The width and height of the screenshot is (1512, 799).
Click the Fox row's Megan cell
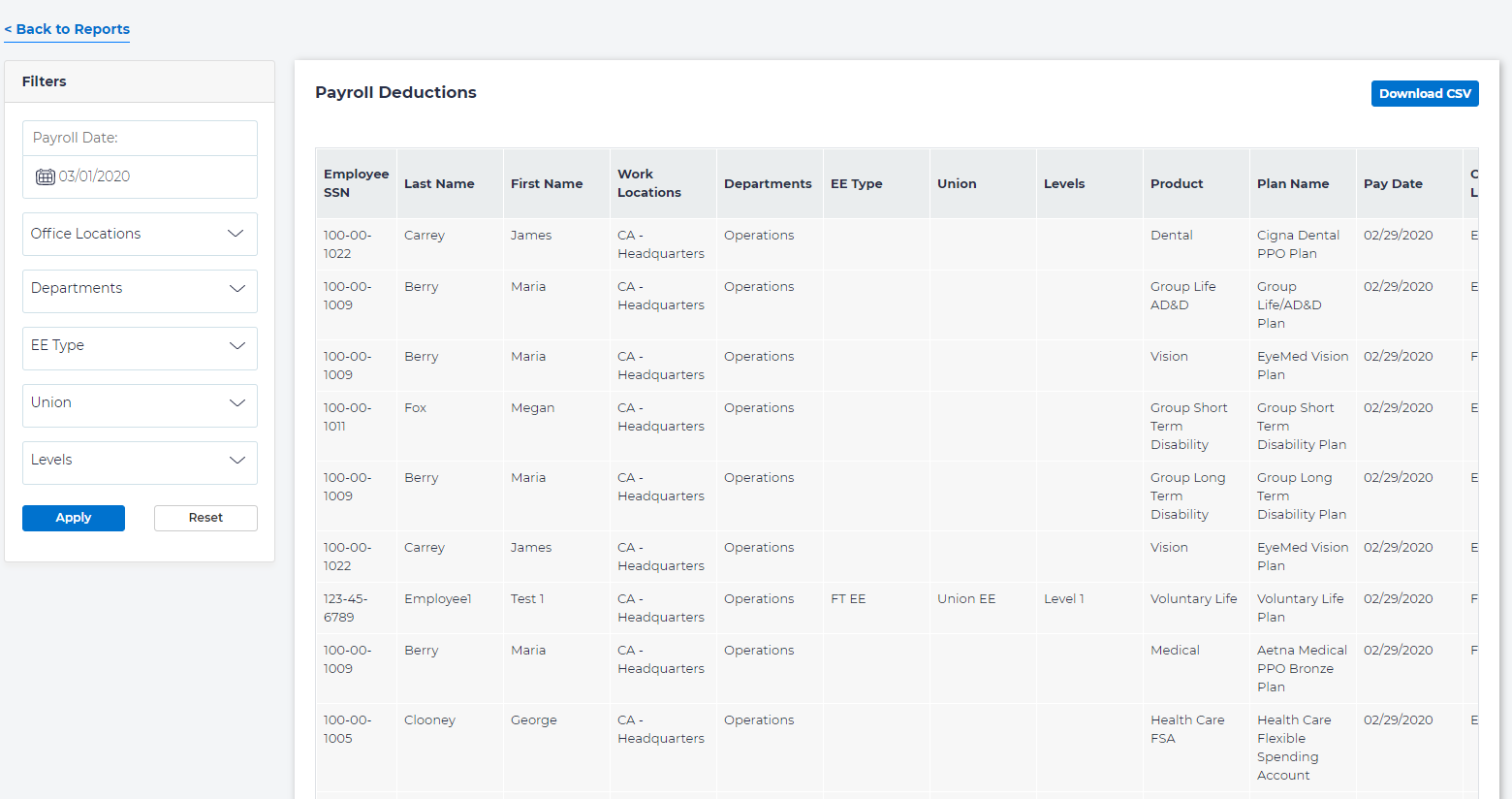pyautogui.click(x=532, y=408)
